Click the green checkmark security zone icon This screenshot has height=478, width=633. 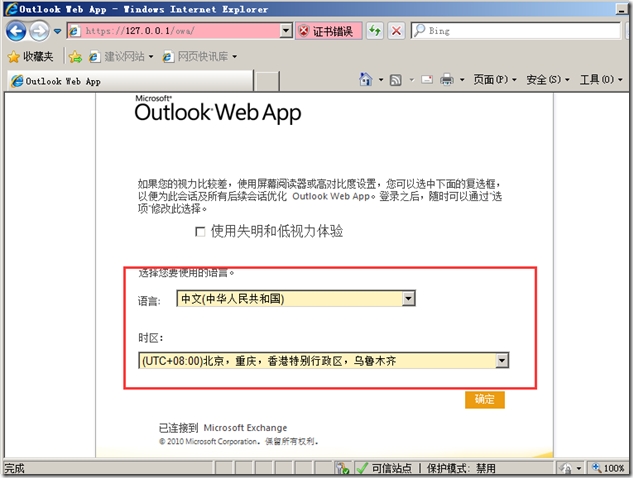click(x=362, y=468)
